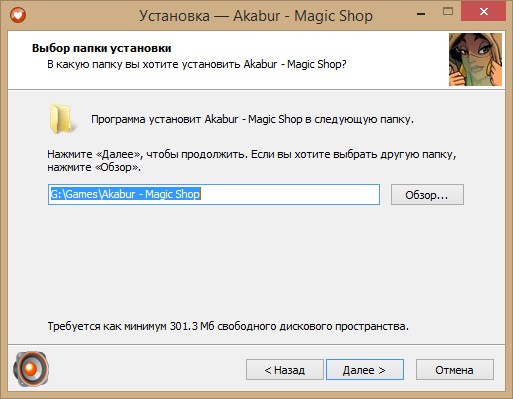Click the text Требуется как минимум 301.3 Мб

[x=131, y=326]
